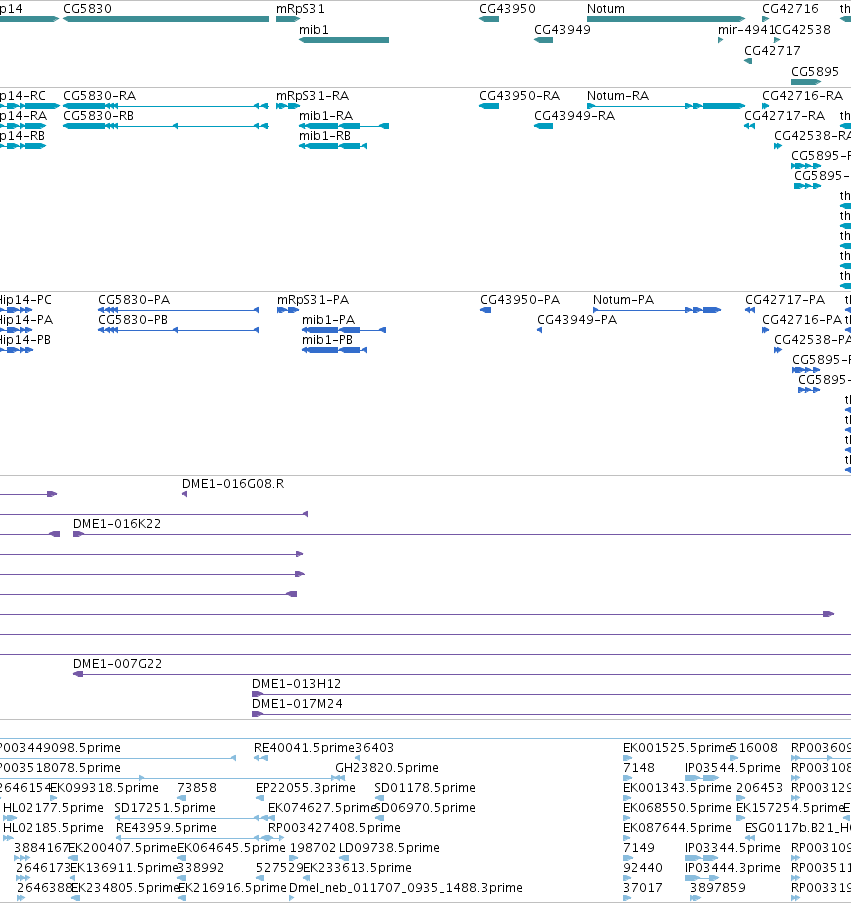Open transcript CG5830-RB
851x903 pixels.
(166, 126)
